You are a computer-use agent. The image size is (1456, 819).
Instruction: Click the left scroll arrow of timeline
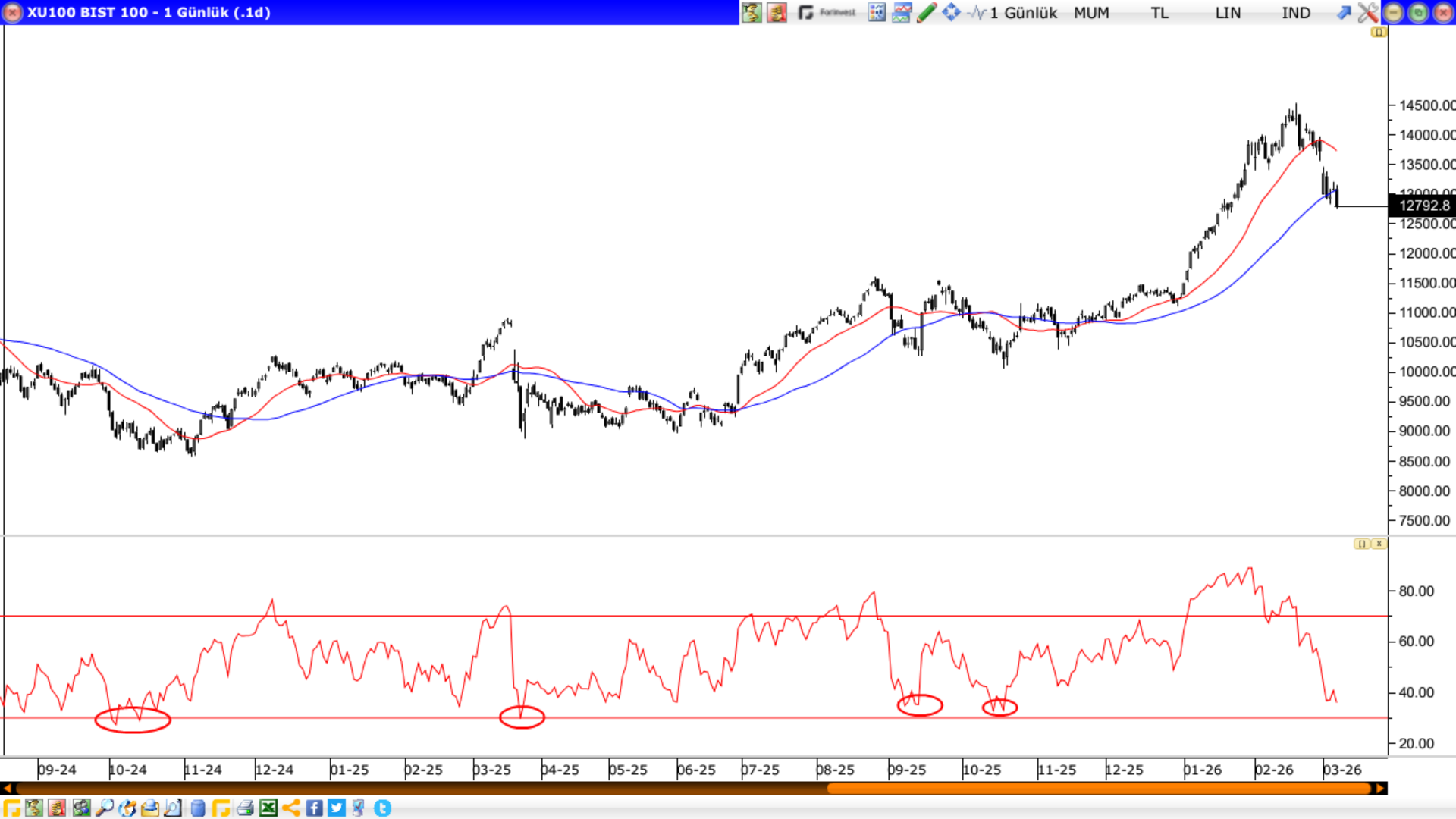[7, 789]
